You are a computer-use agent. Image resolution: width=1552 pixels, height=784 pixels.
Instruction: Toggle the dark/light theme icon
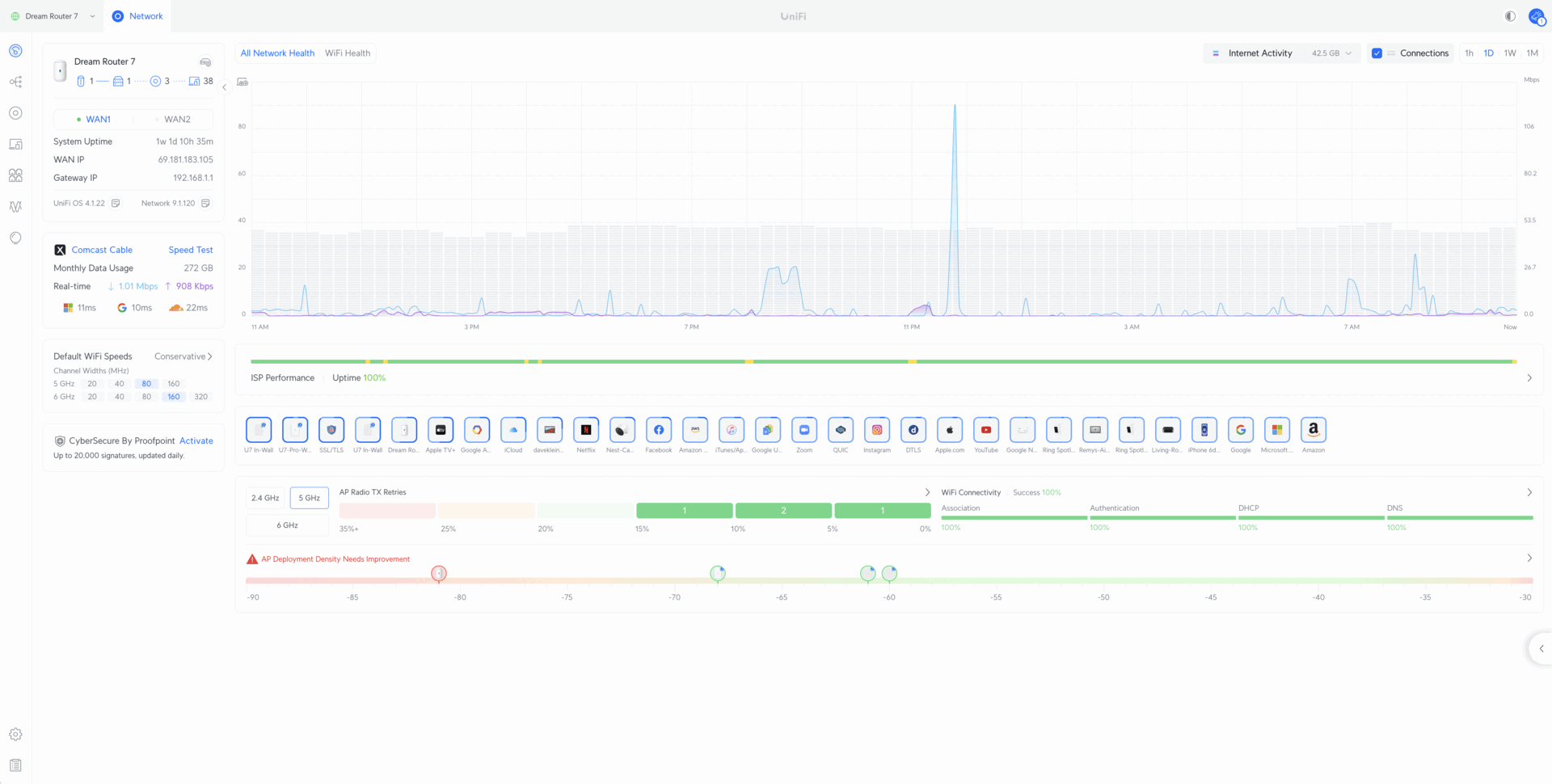[x=1510, y=16]
